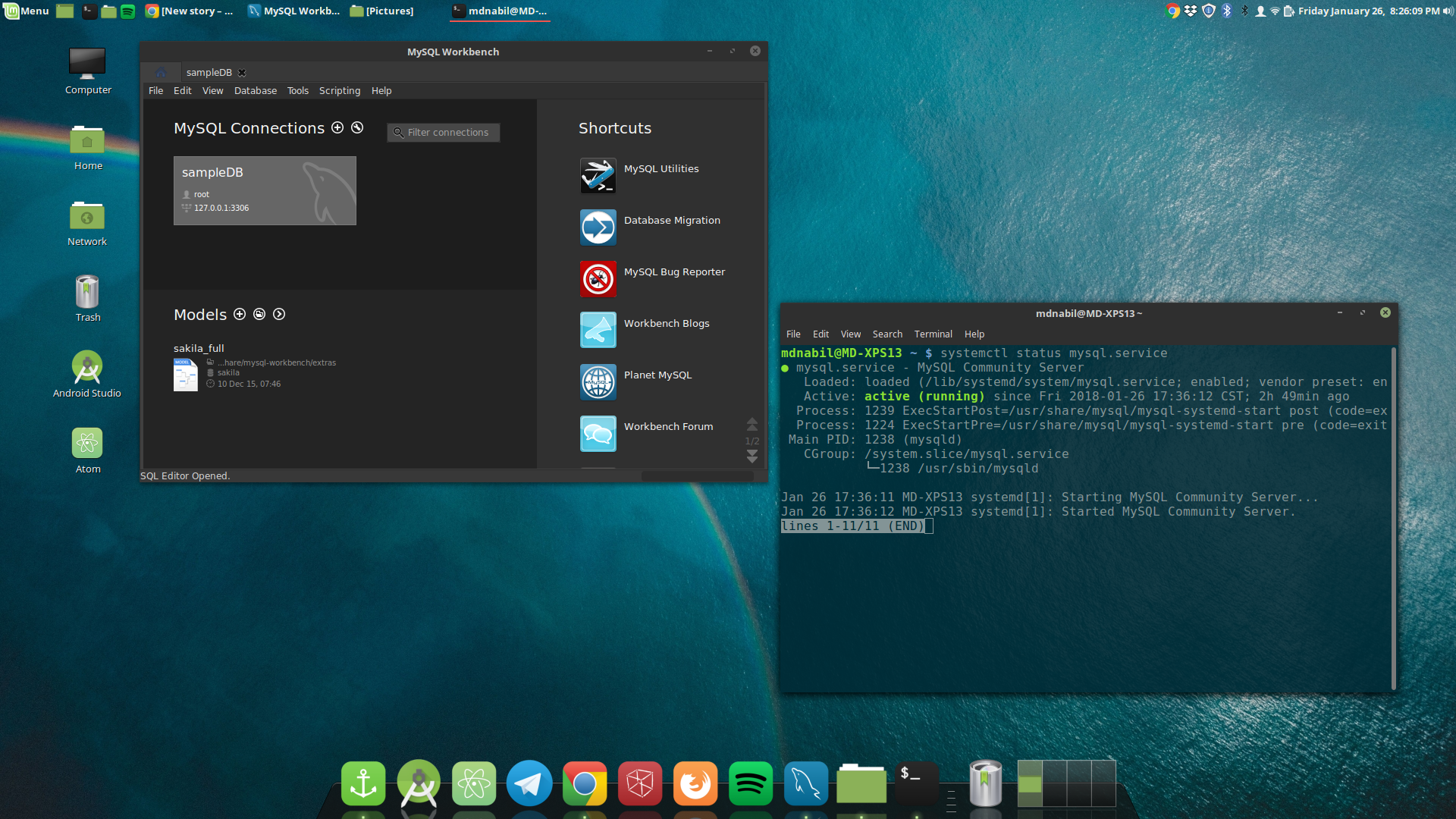
Task: Click the Workbench Blogs label
Action: 667,324
